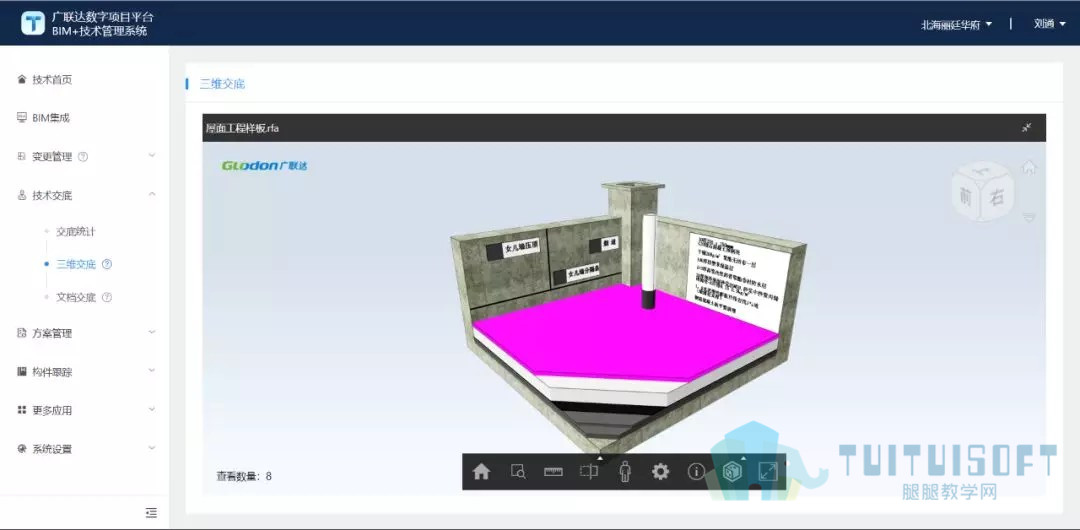This screenshot has width=1080, height=530.
Task: Click the 前 face of the view cube
Action: [x=964, y=196]
